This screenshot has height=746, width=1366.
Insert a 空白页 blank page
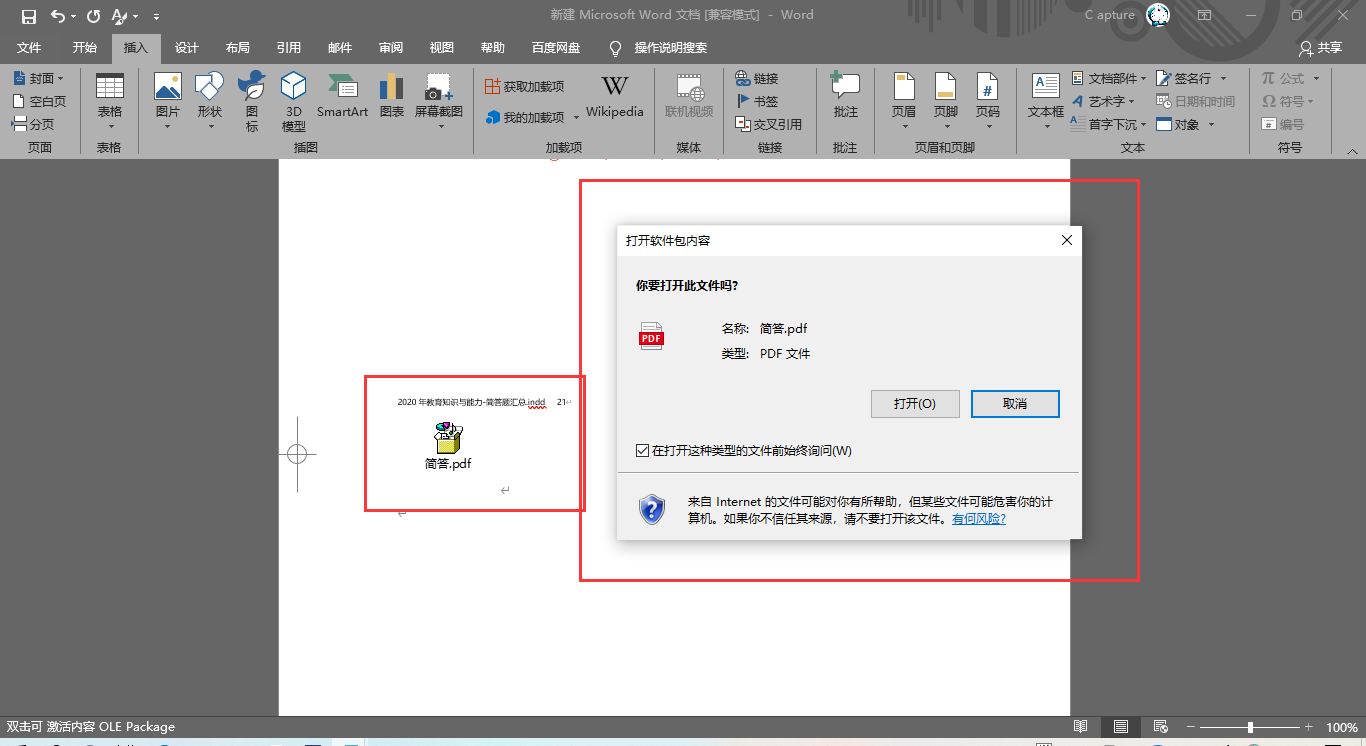pyautogui.click(x=39, y=101)
